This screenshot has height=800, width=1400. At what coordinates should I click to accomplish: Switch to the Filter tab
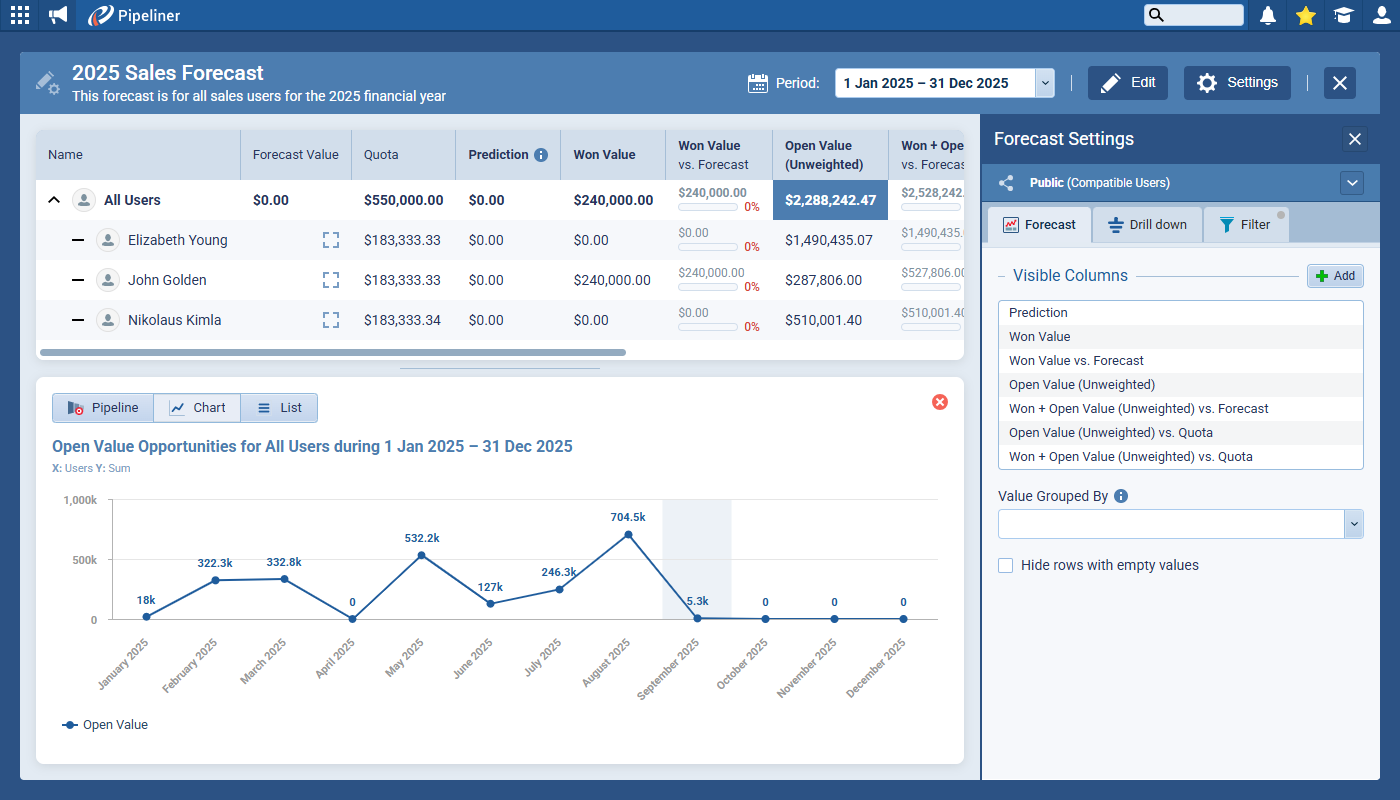1245,225
